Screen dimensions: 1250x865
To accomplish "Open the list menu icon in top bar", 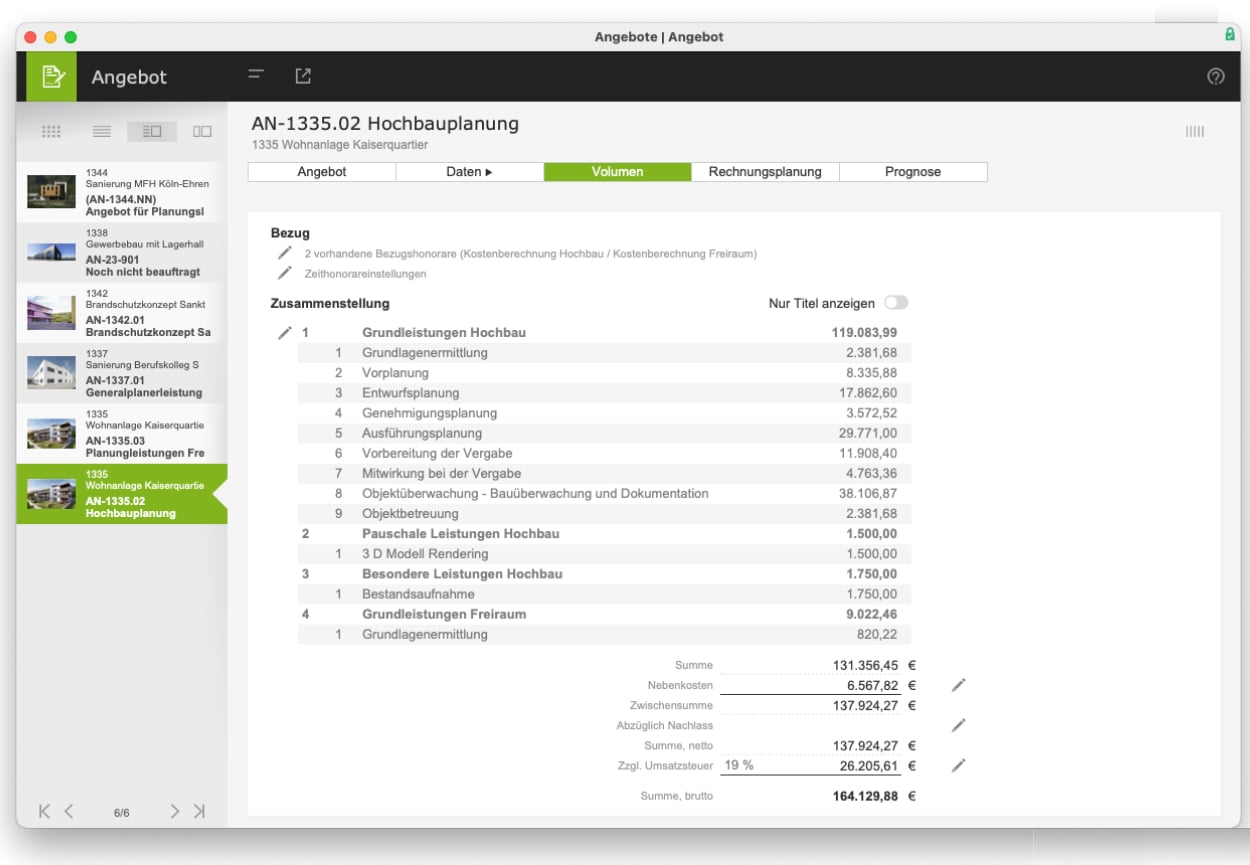I will (256, 75).
